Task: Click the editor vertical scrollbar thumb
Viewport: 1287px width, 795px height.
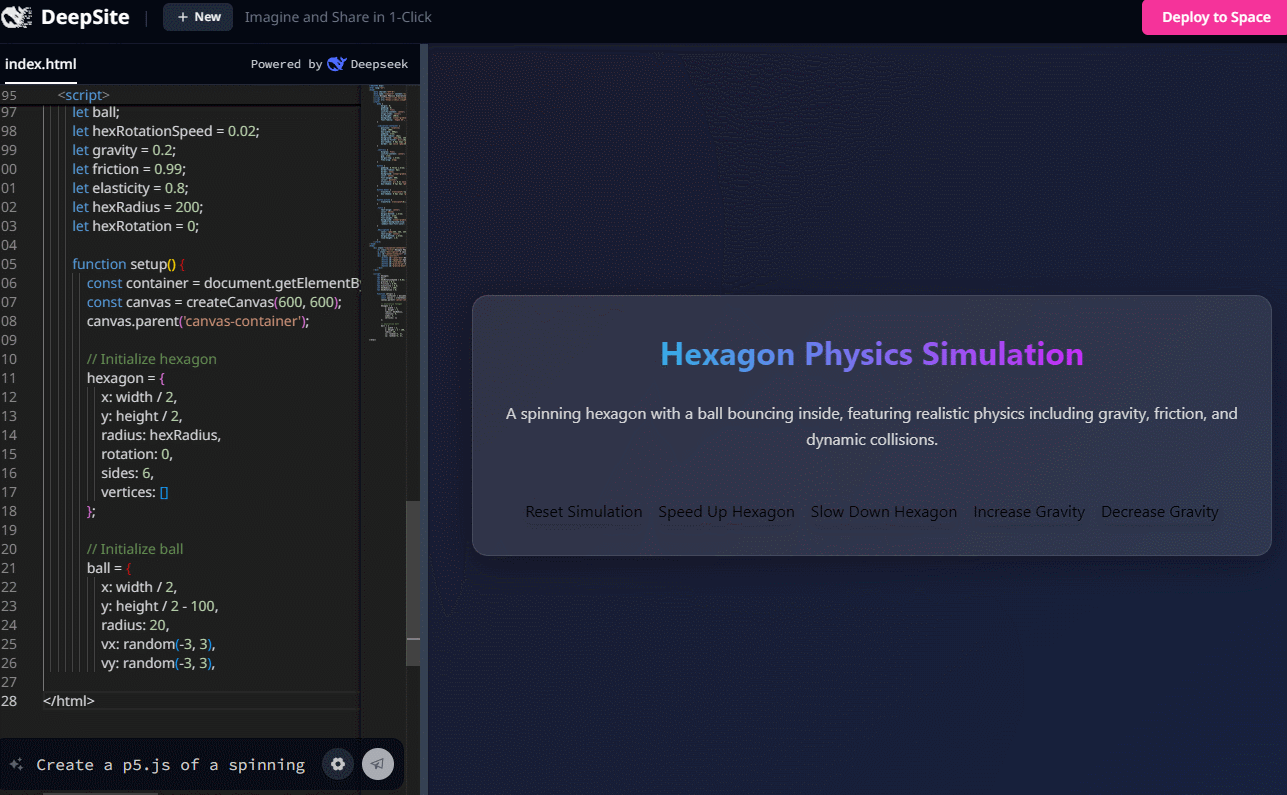Action: click(x=413, y=582)
